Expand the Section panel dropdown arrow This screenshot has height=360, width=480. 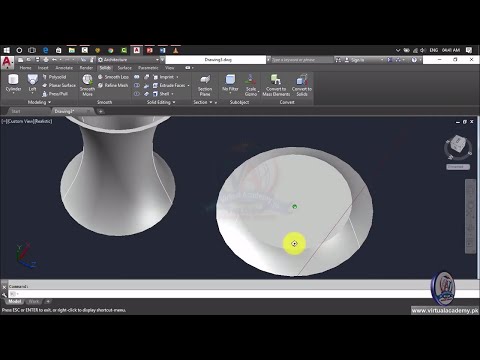tap(211, 102)
